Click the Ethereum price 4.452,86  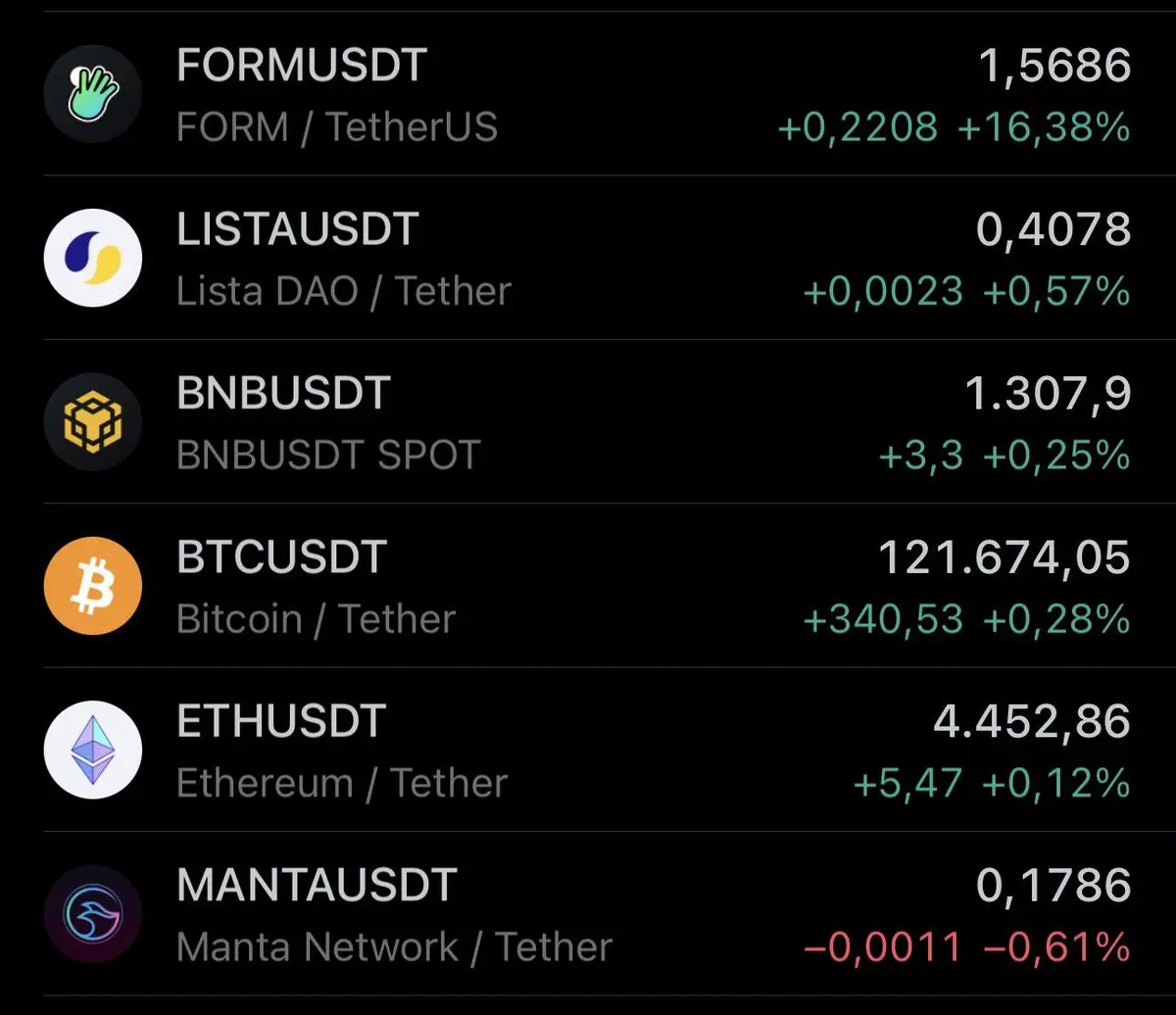coord(1032,722)
